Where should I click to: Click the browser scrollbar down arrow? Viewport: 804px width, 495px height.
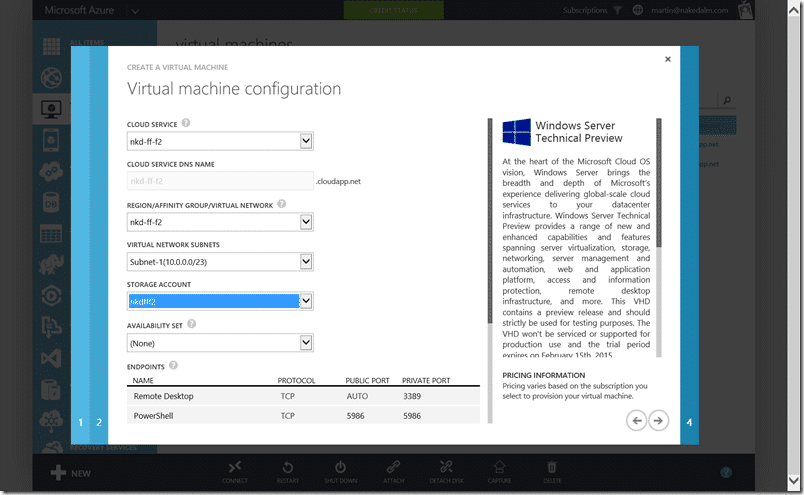[794, 482]
